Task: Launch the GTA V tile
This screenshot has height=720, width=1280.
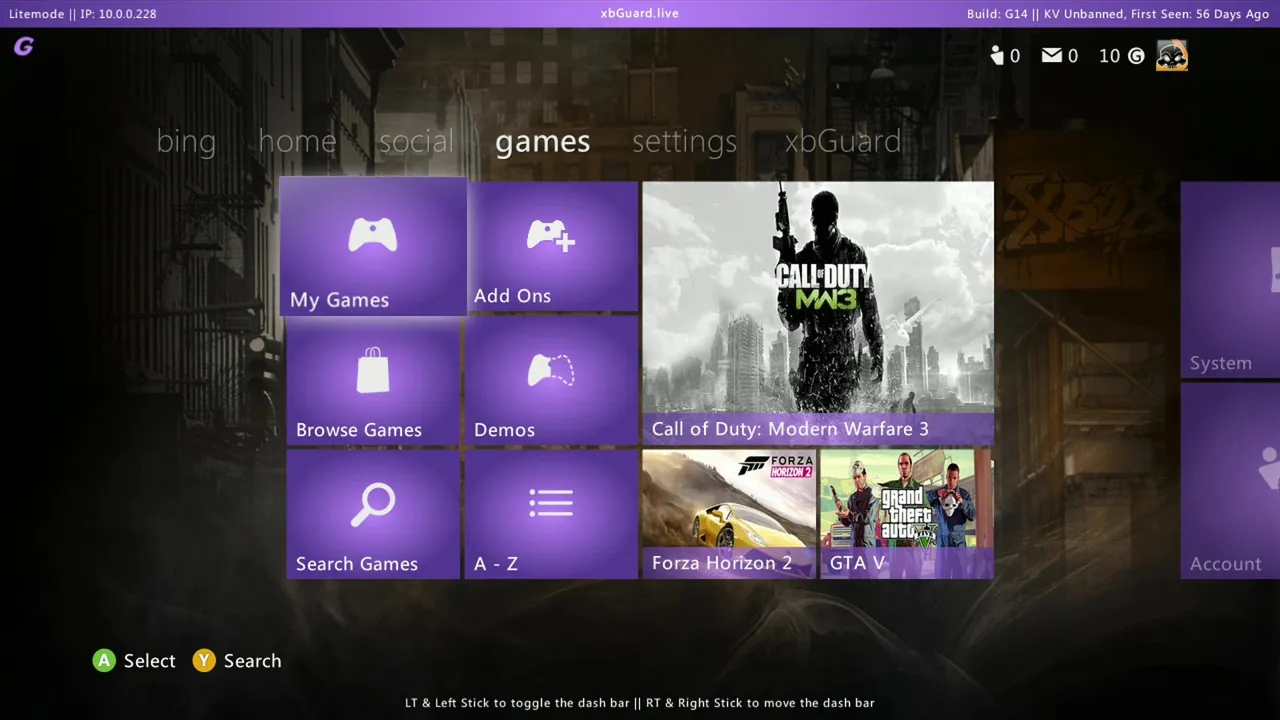Action: 907,514
